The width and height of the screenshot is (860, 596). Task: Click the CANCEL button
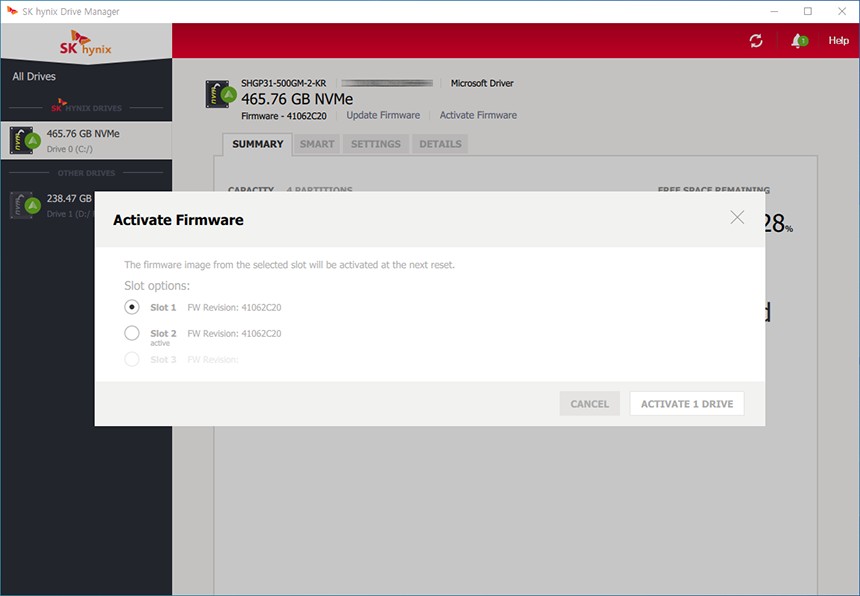[x=590, y=404]
